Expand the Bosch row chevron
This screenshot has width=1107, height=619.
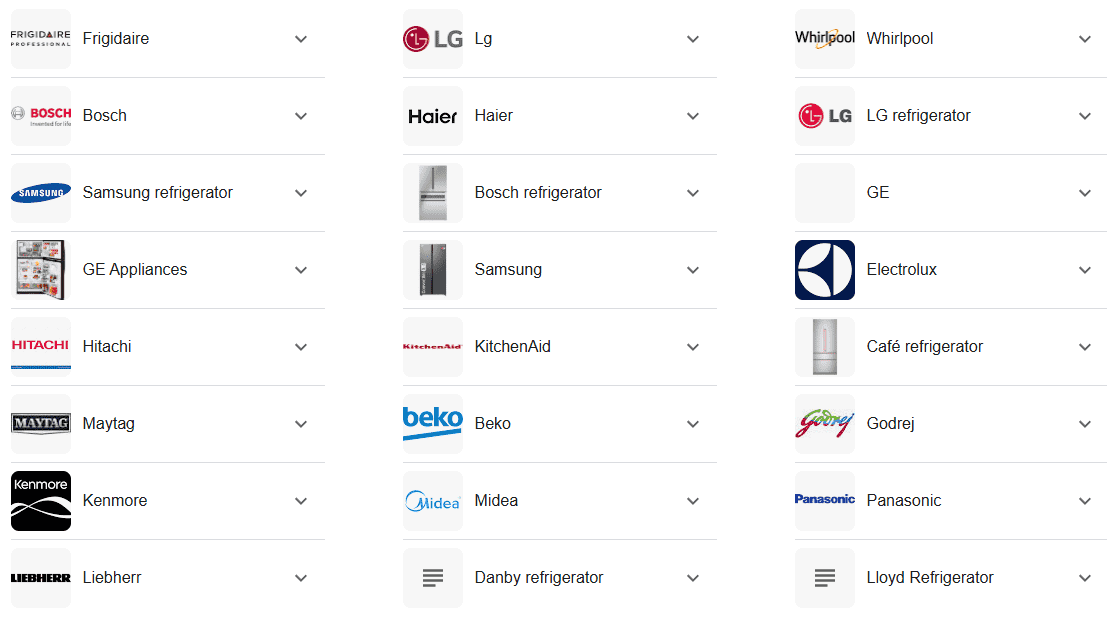[301, 116]
